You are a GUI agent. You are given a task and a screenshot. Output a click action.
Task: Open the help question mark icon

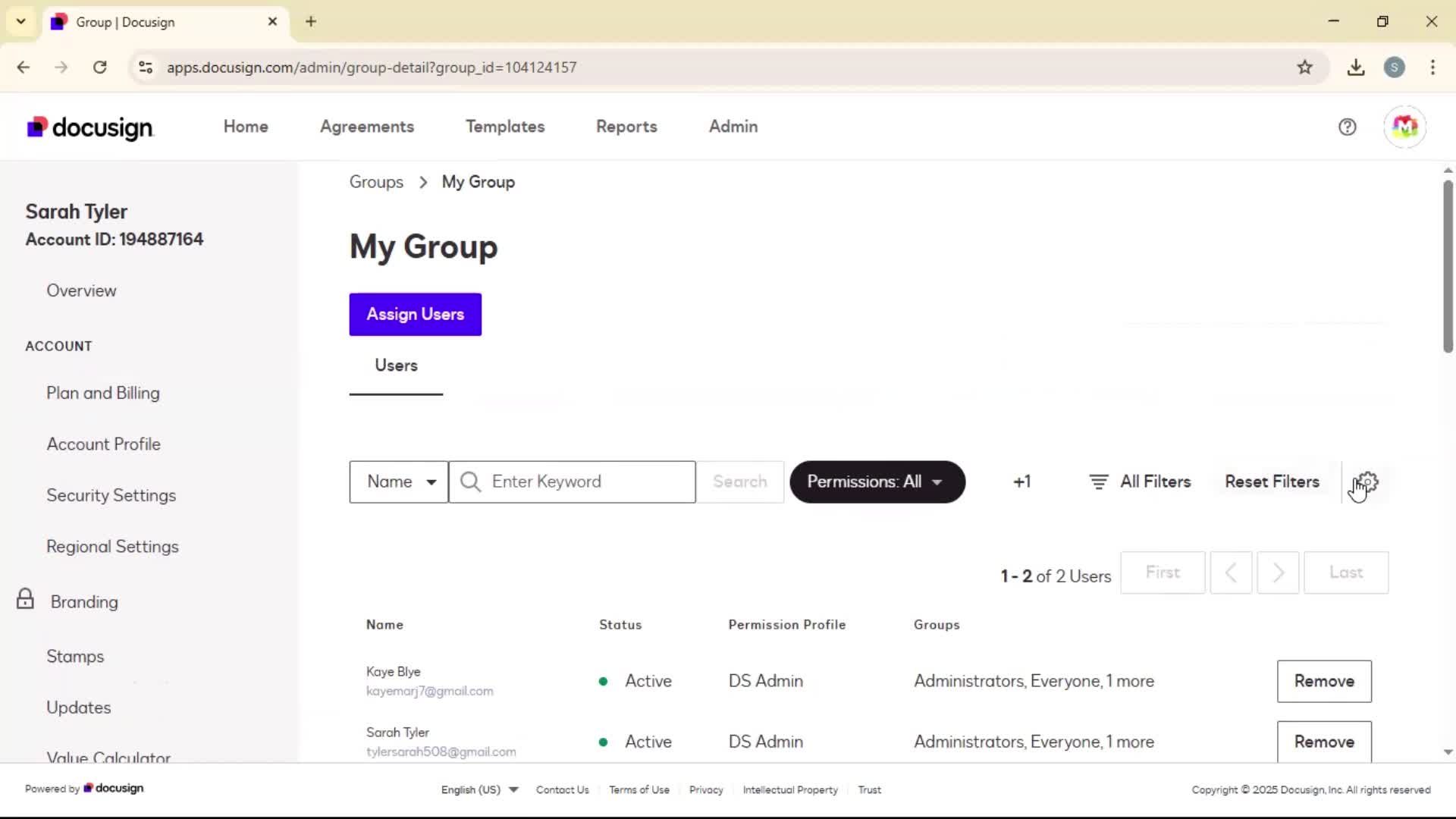[x=1347, y=127]
